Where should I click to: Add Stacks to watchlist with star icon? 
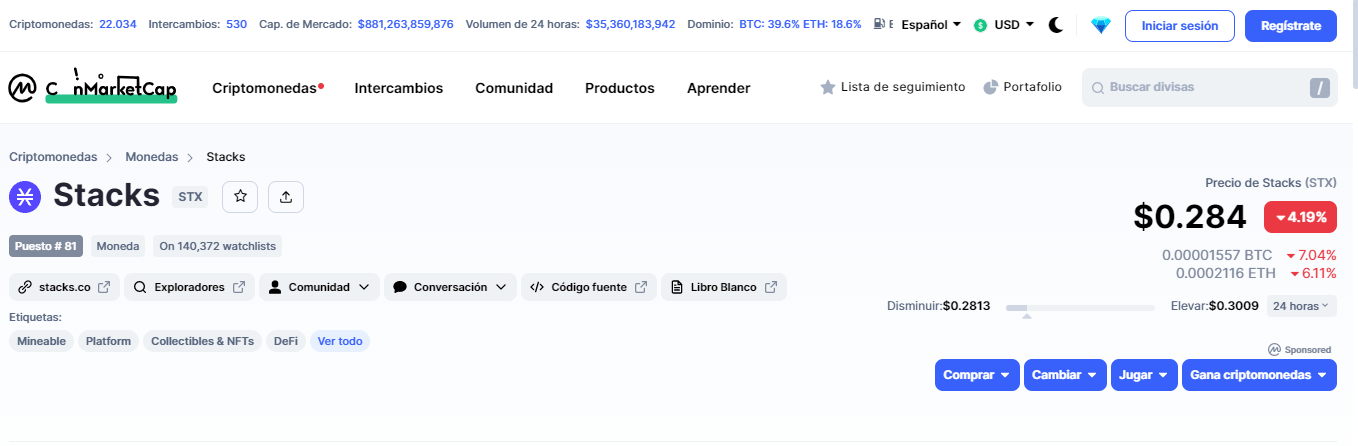pos(240,197)
